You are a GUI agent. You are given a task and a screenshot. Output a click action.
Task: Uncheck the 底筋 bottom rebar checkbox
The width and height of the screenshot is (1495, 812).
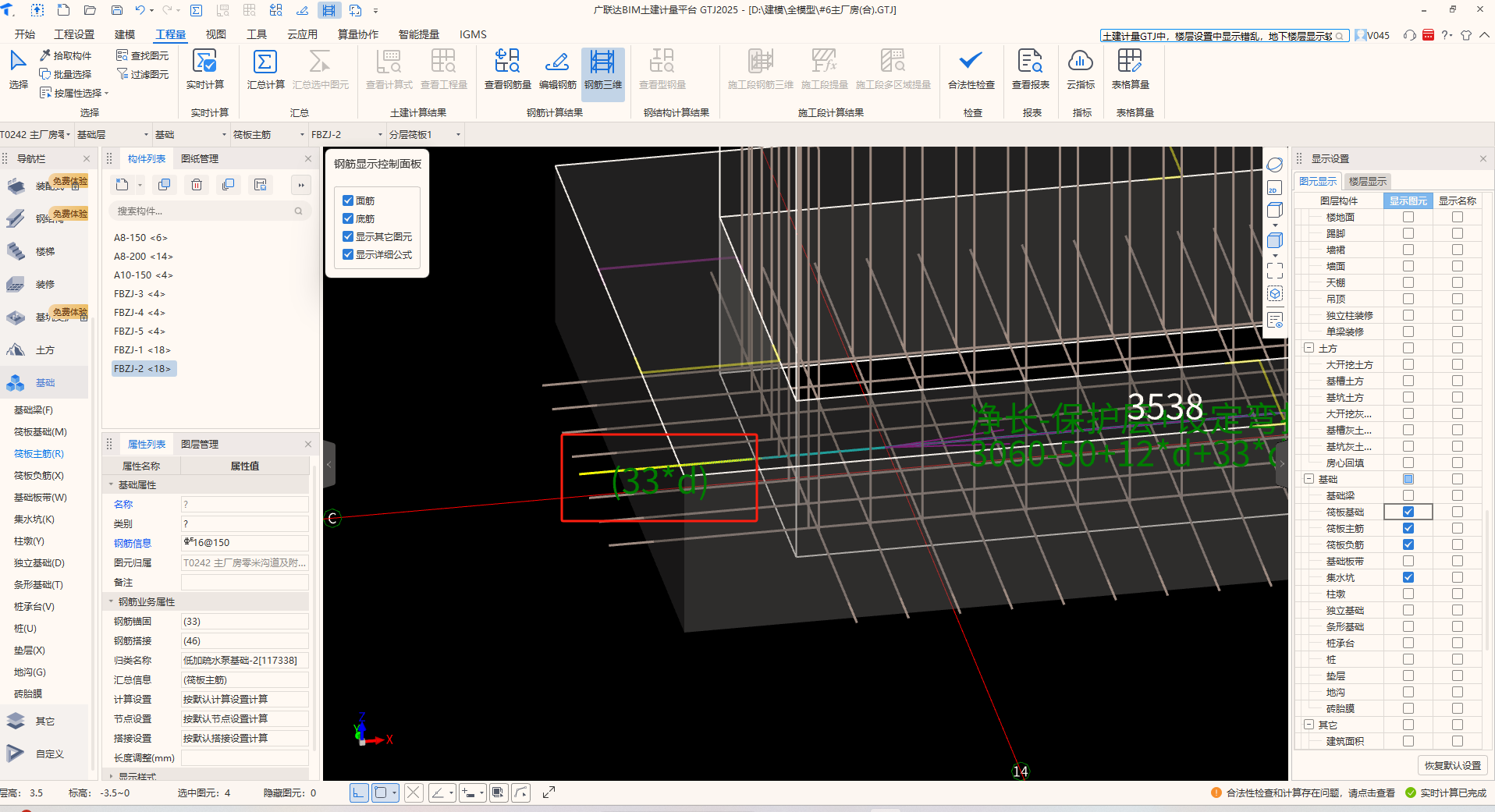348,218
